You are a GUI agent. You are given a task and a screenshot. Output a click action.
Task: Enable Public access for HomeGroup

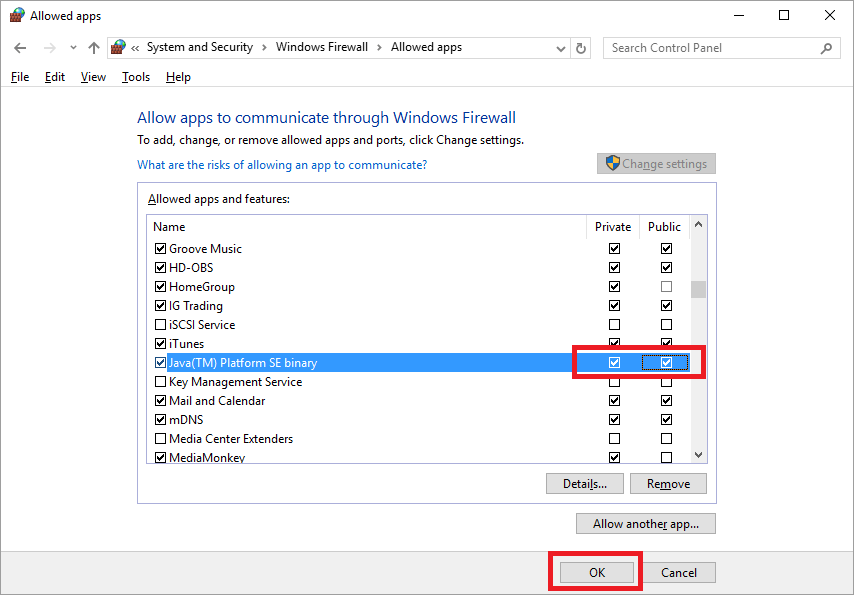[665, 286]
